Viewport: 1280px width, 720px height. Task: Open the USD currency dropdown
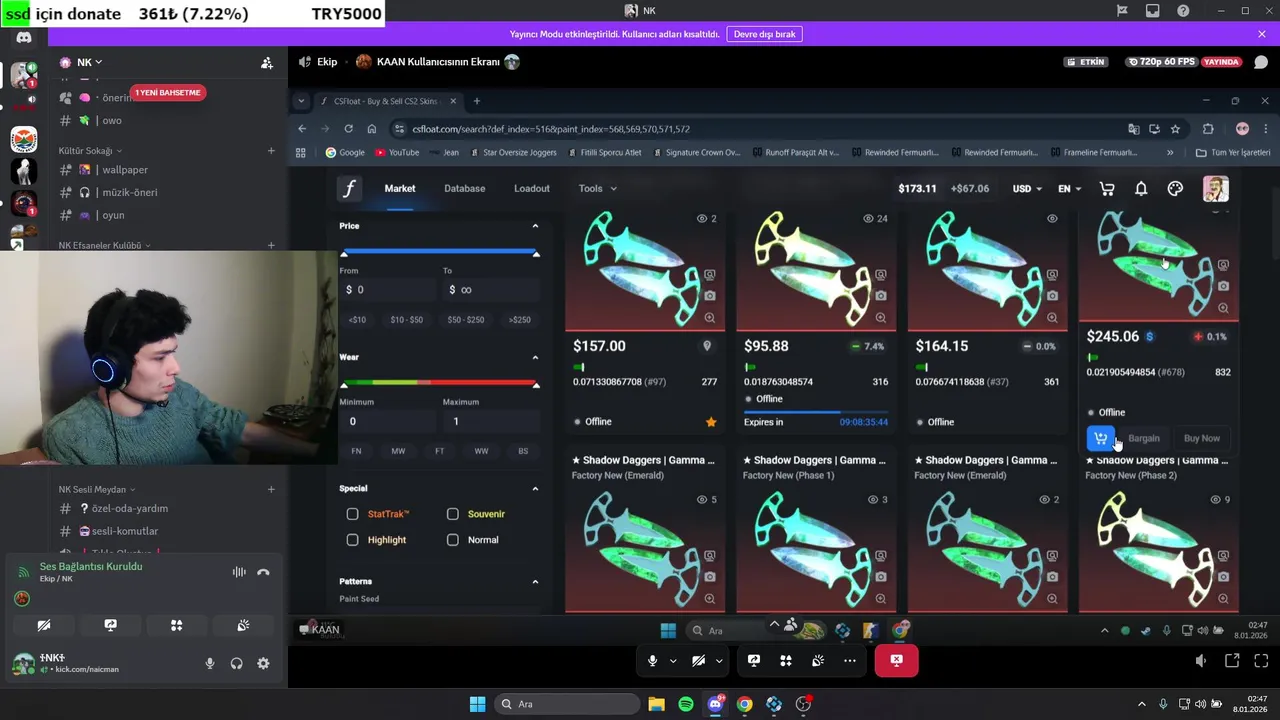pyautogui.click(x=1027, y=189)
